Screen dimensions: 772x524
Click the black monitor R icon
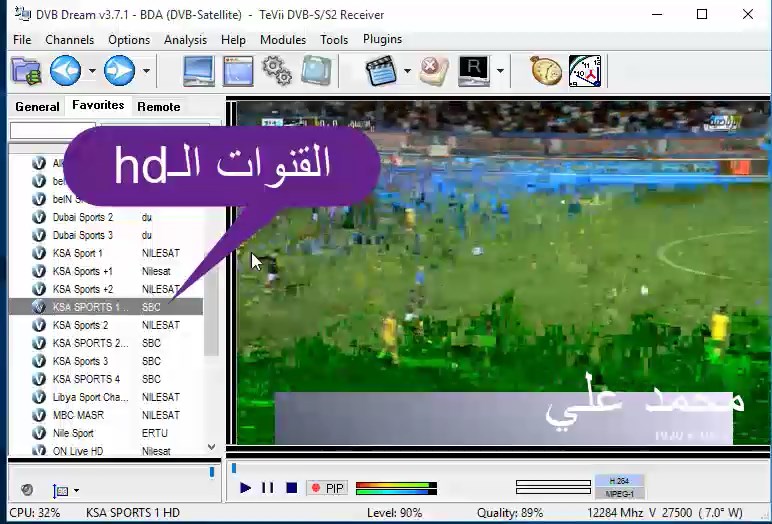click(474, 71)
